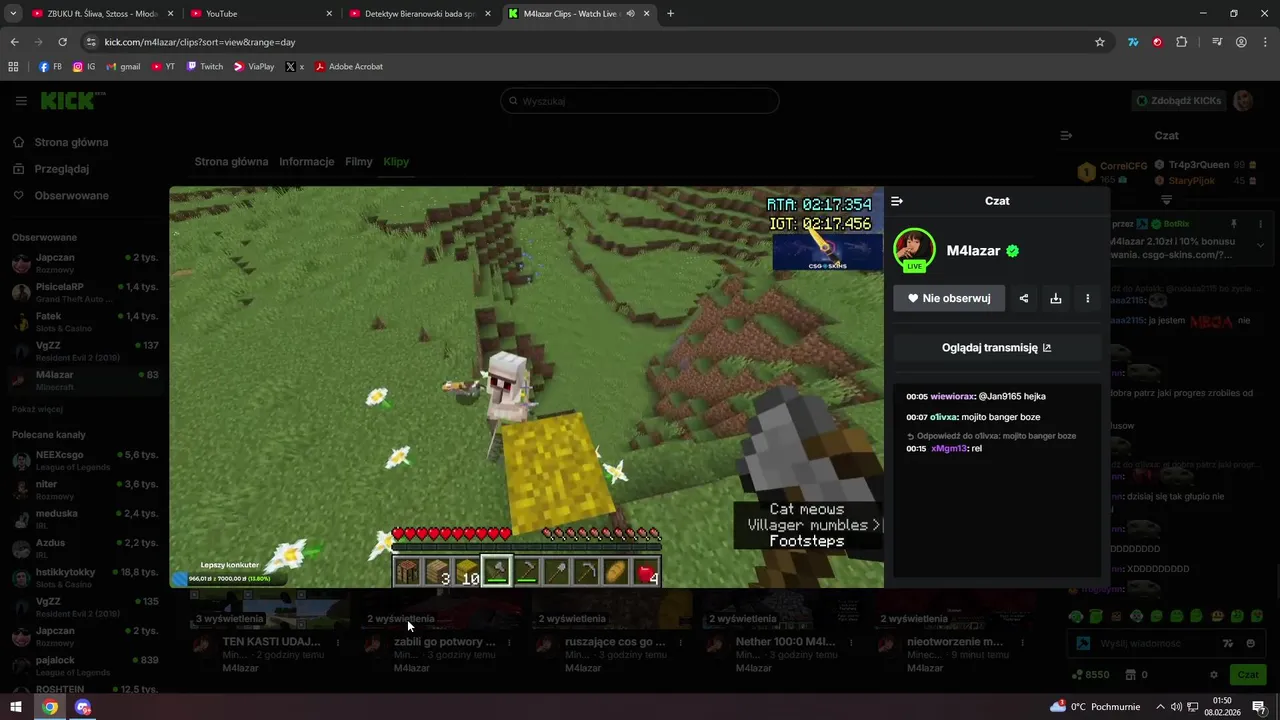Screen dimensions: 1280x720
Task: Open meduska recommended channel
Action: (84, 519)
